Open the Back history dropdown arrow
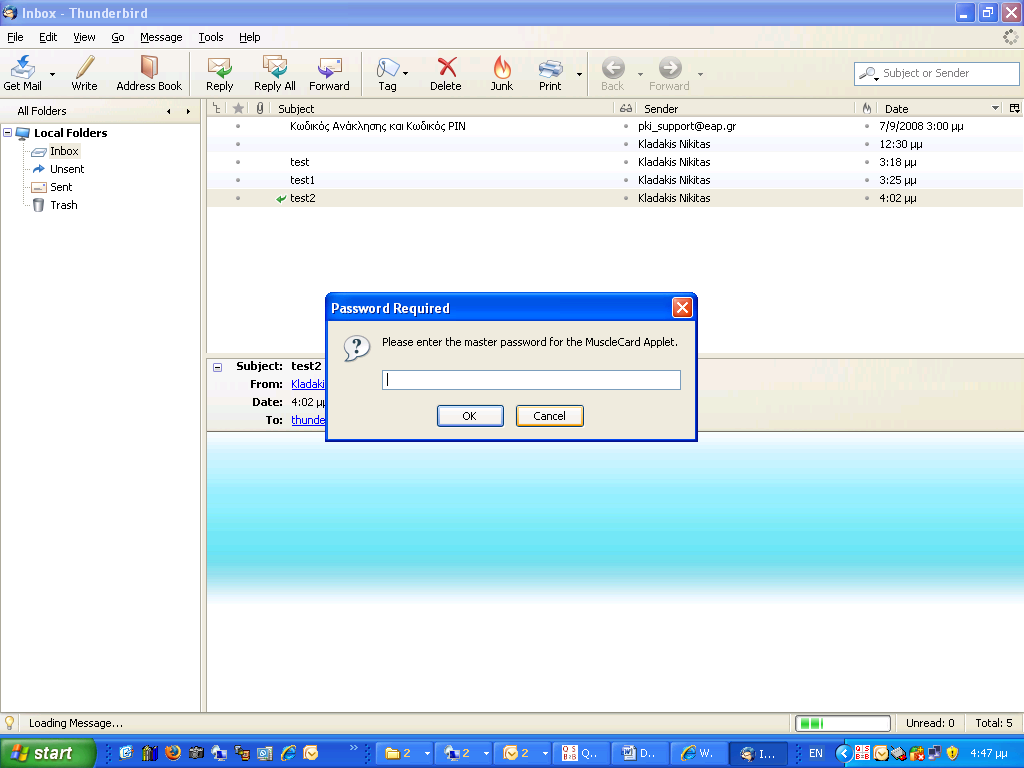This screenshot has width=1024, height=768. pyautogui.click(x=640, y=74)
